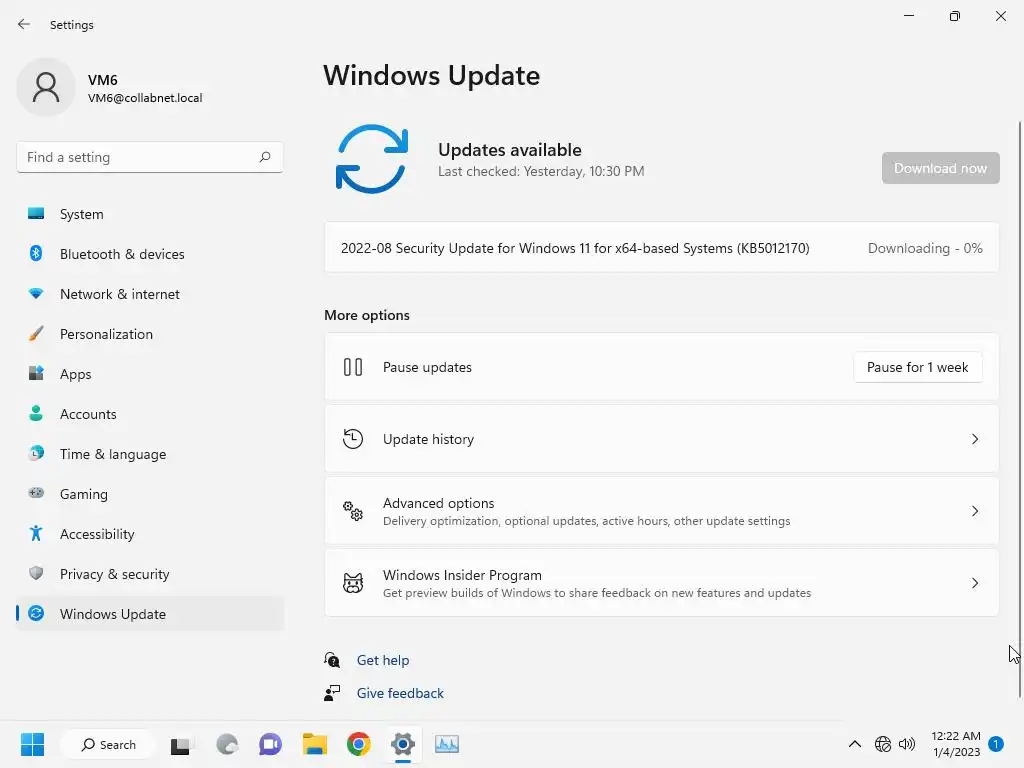Viewport: 1024px width, 768px height.
Task: Open Task View on the taskbar
Action: pyautogui.click(x=180, y=745)
